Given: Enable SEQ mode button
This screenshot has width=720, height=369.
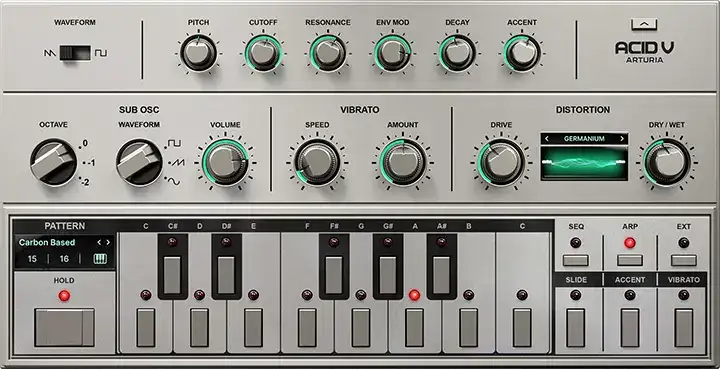Looking at the screenshot, I should pos(576,261).
